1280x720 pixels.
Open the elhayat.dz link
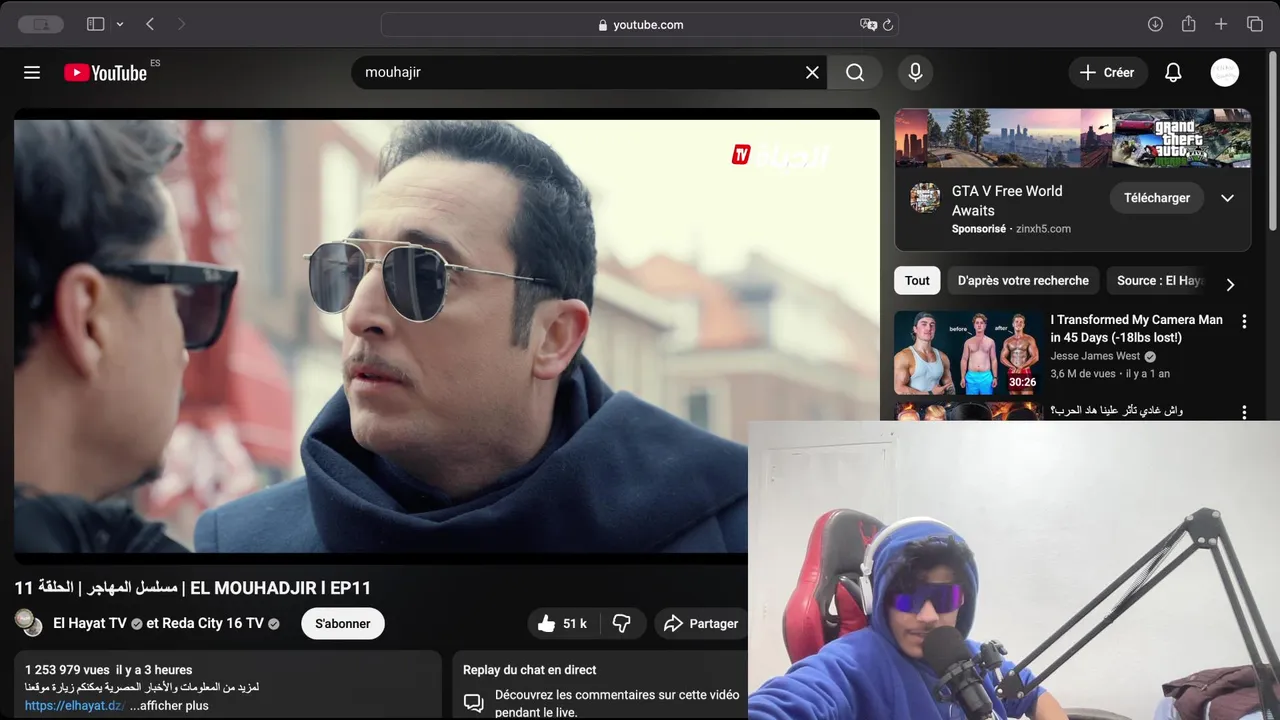[74, 705]
